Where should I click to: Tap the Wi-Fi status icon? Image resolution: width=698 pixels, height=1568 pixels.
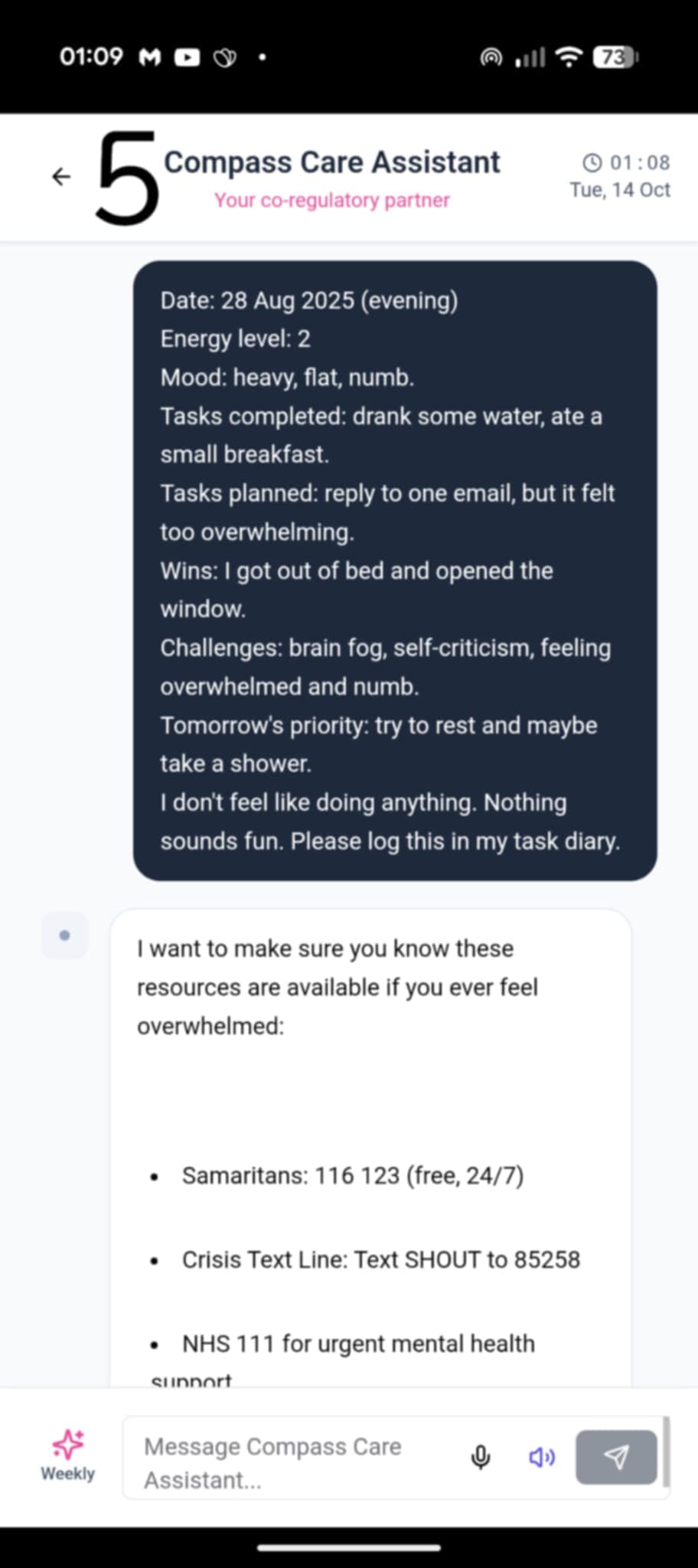(x=569, y=57)
